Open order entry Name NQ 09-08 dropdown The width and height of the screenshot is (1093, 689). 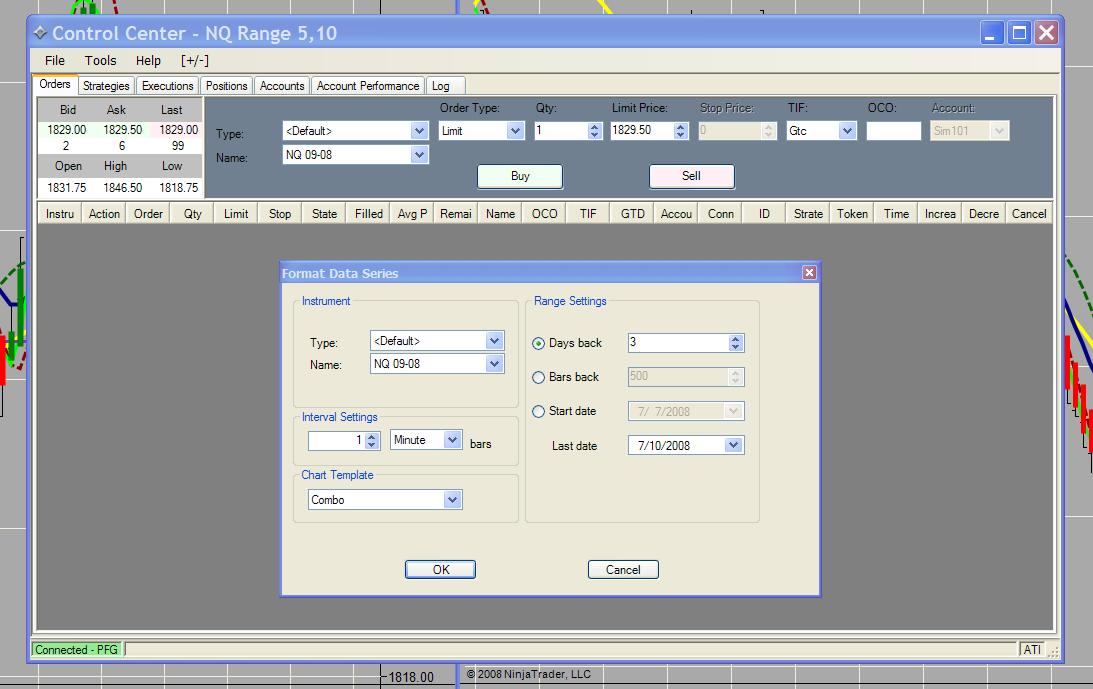(x=418, y=154)
